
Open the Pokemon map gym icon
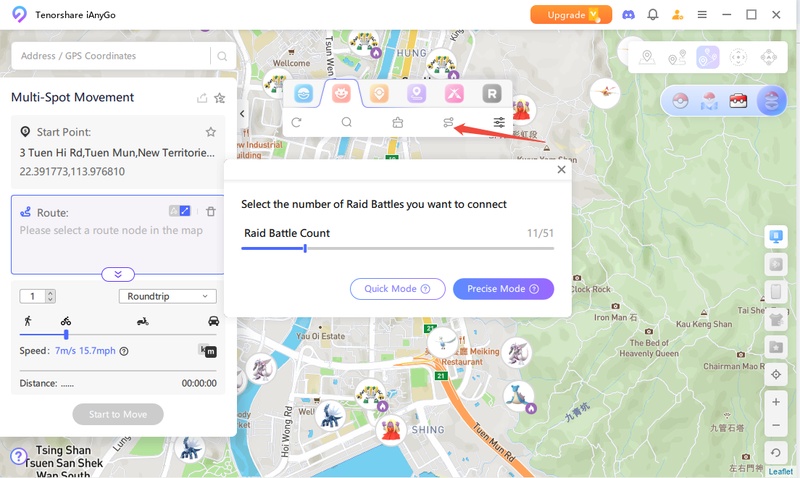pyautogui.click(x=709, y=101)
